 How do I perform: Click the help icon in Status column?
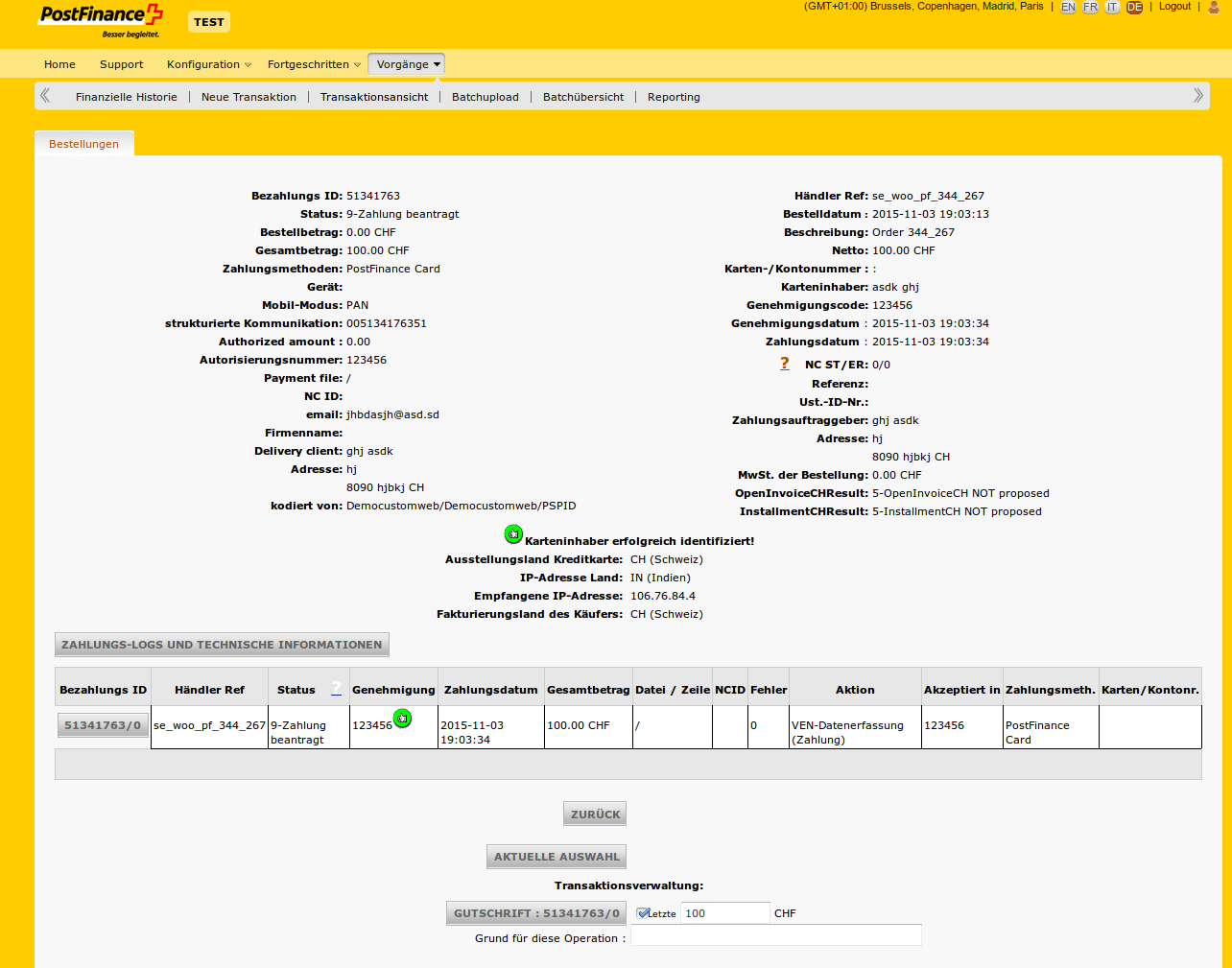coord(336,688)
